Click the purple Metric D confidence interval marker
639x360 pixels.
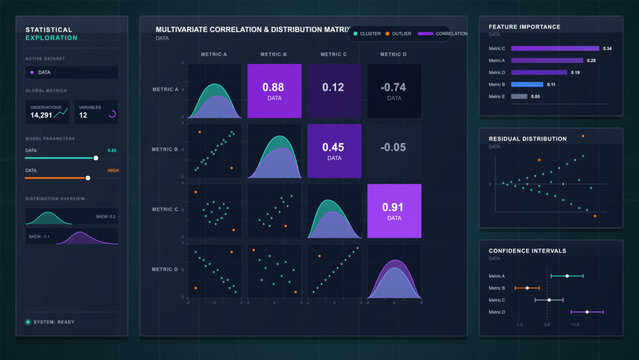[587, 312]
